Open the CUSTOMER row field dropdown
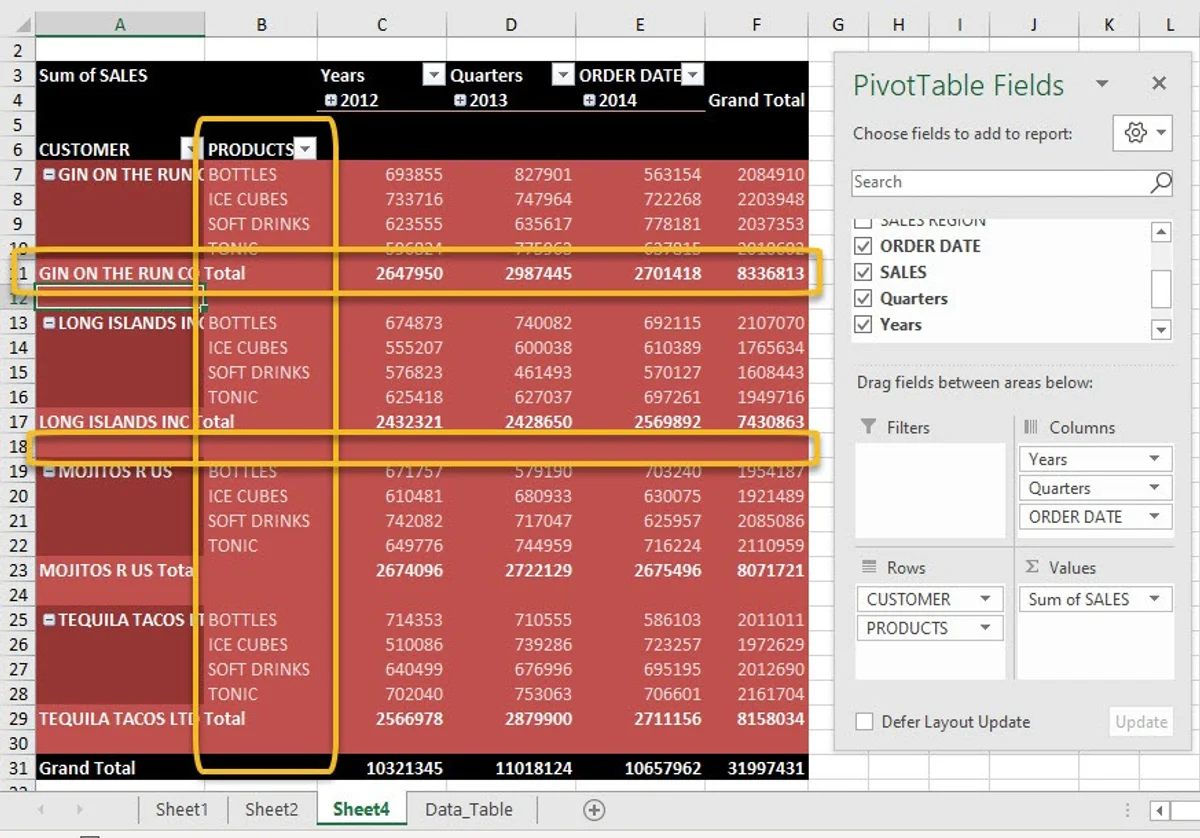The image size is (1200, 838). [985, 599]
